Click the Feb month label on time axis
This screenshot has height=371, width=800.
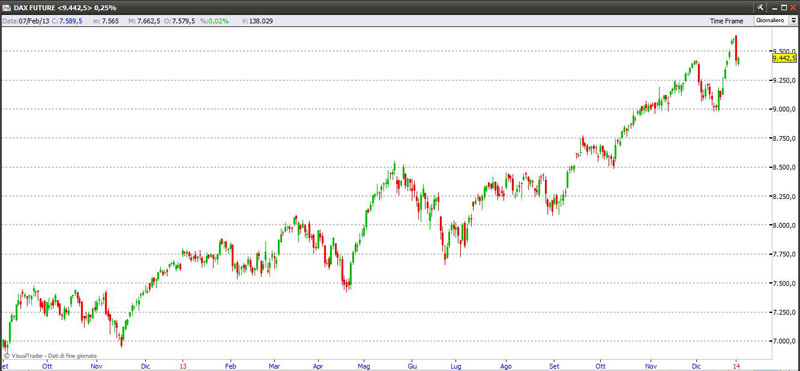[x=230, y=366]
